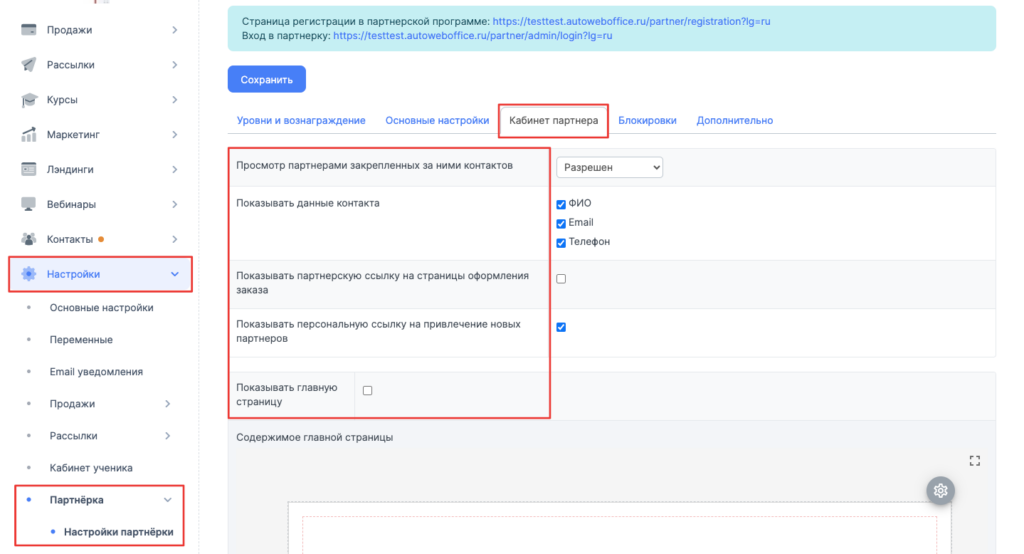Toggle the Телефон checkbox

point(561,242)
